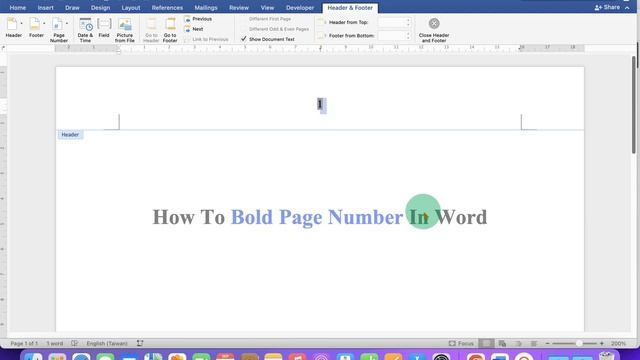Viewport: 640px width, 360px height.
Task: Click the vertical scrollbar thumb
Action: point(634,104)
